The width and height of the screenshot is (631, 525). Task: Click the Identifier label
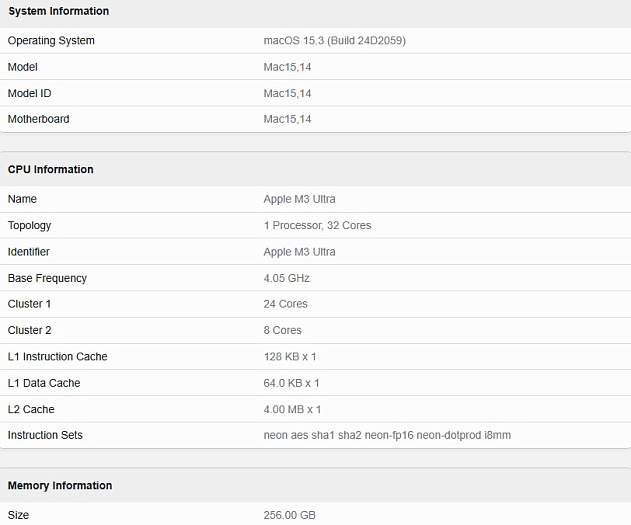29,252
